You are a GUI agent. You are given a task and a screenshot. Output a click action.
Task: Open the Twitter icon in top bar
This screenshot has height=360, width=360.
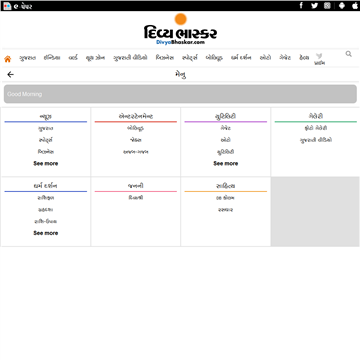pyautogui.click(x=314, y=5)
